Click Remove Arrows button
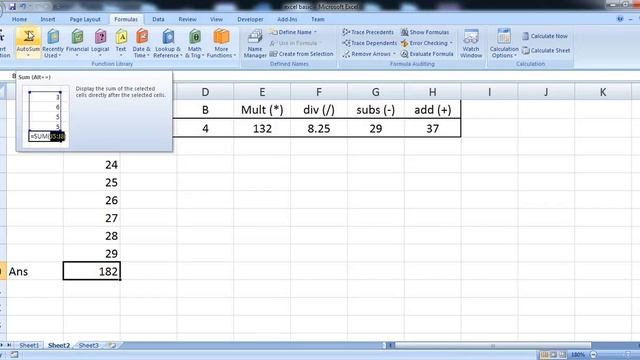The height and width of the screenshot is (360, 640). [x=367, y=54]
